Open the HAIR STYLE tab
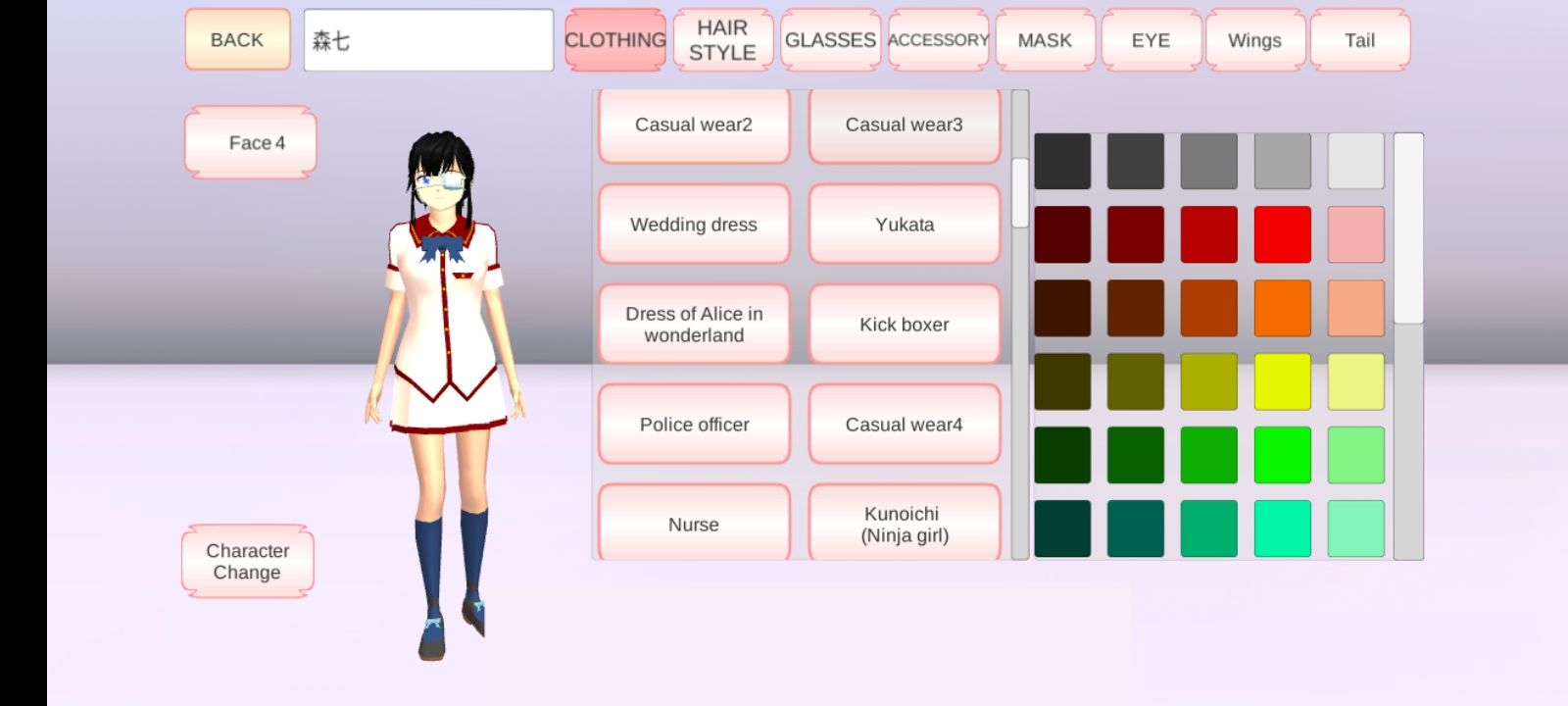Viewport: 1568px width, 706px height. (722, 40)
